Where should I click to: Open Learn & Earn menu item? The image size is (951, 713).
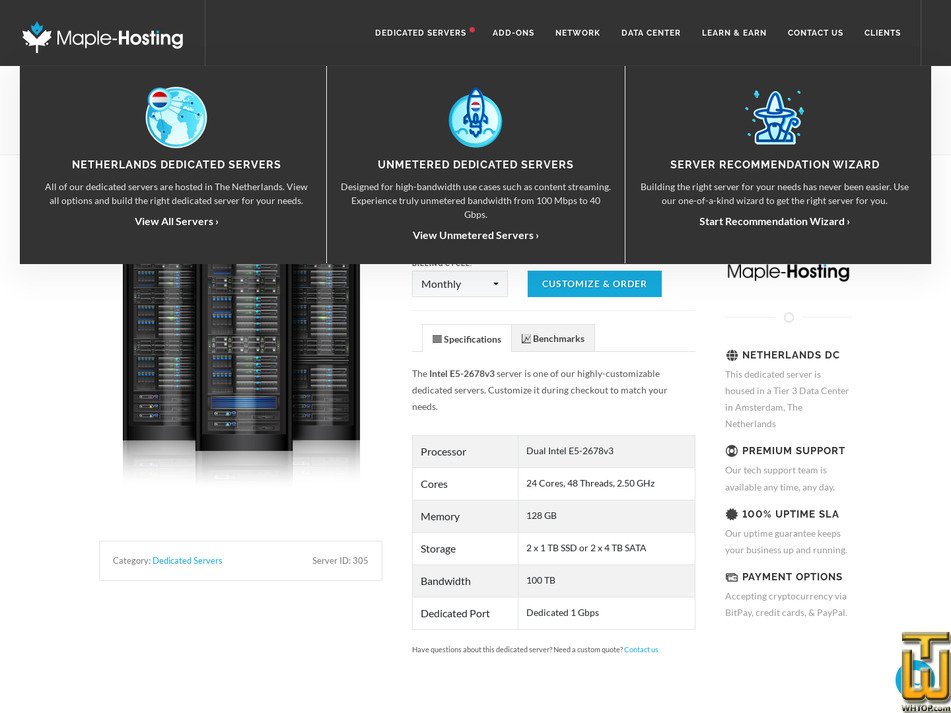(734, 33)
